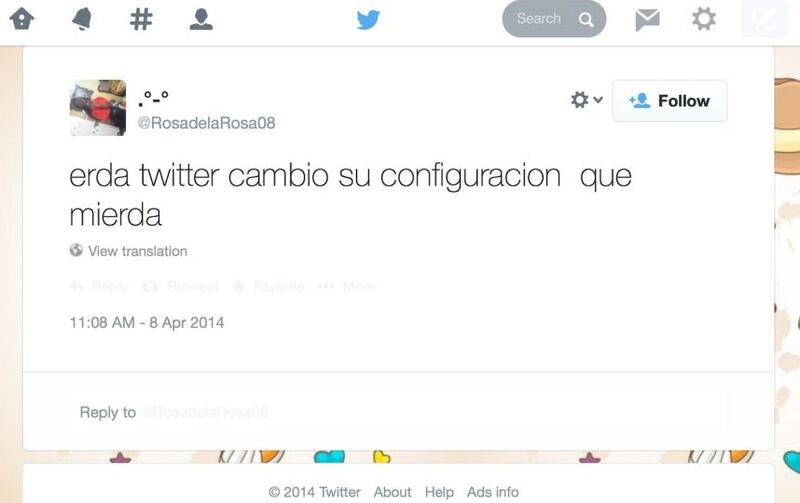Screen dimensions: 800x503
Task: Open the tweet author's avatar
Action: (x=98, y=108)
